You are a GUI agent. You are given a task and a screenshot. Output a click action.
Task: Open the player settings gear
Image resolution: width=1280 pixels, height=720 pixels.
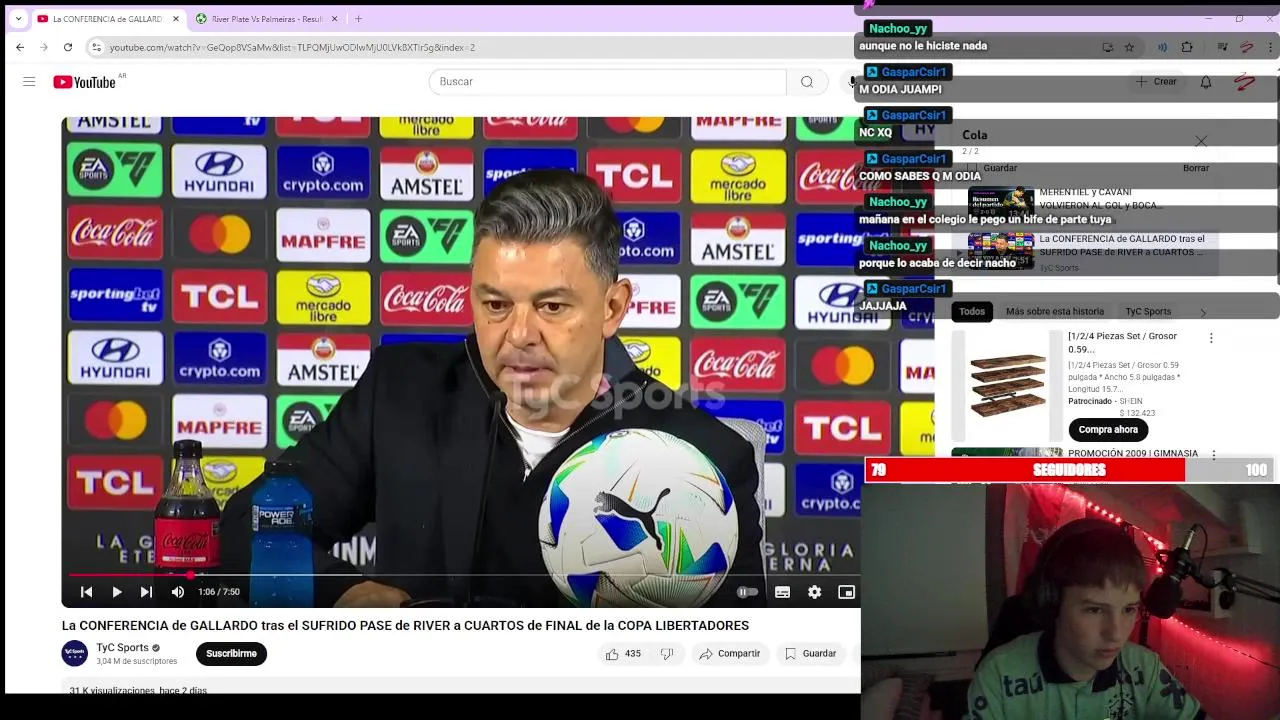(815, 592)
